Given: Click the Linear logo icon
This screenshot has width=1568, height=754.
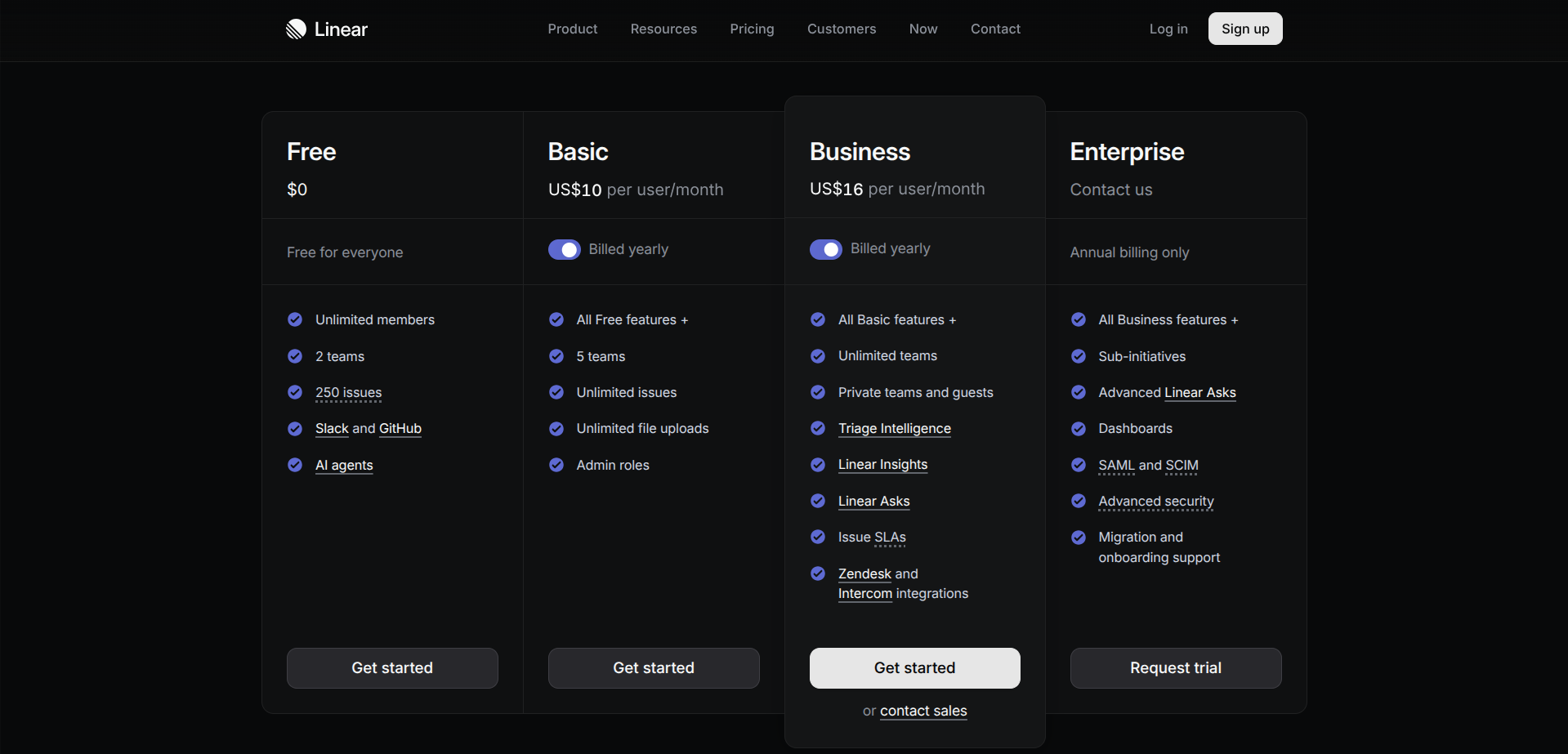Looking at the screenshot, I should (296, 29).
